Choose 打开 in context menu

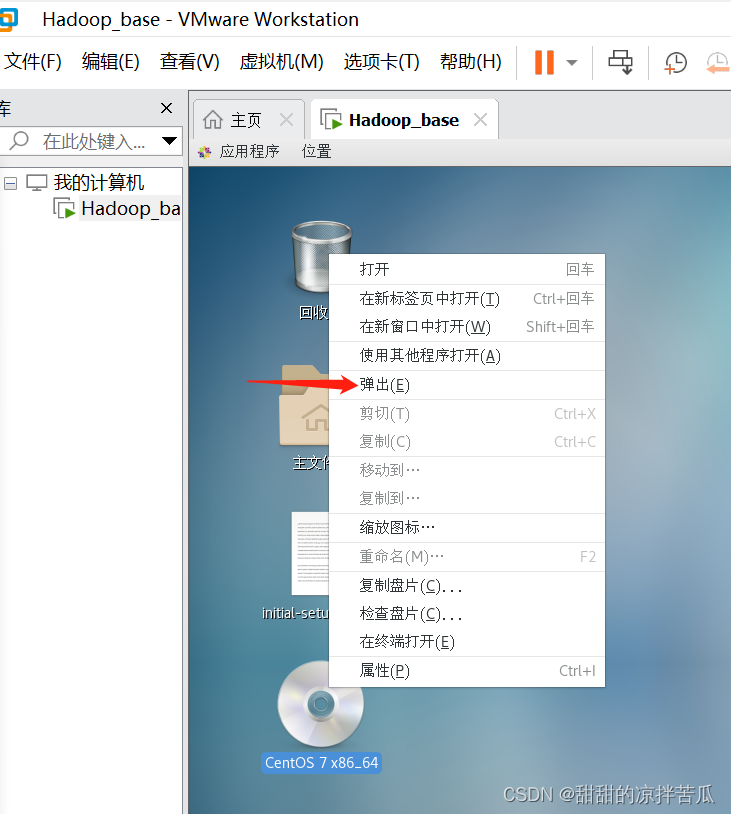click(467, 269)
